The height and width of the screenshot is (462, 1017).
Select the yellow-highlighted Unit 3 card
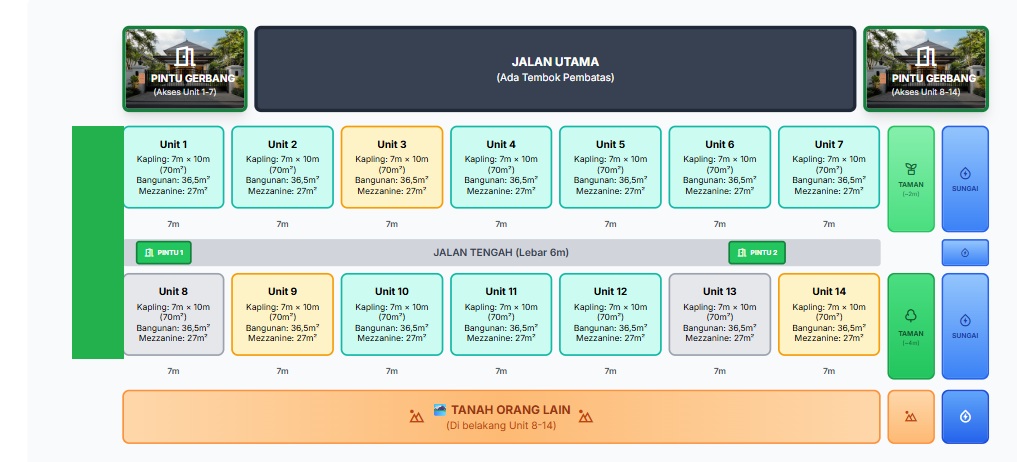(391, 167)
